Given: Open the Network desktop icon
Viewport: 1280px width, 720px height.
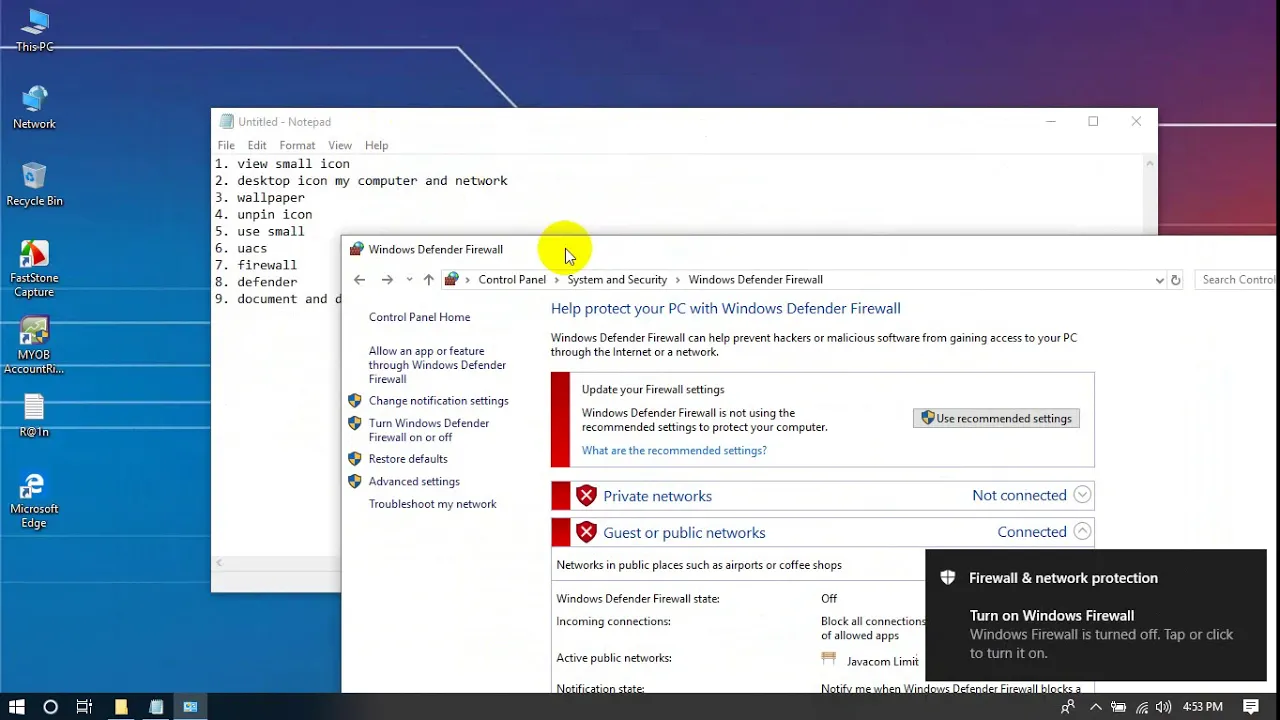Looking at the screenshot, I should click(x=34, y=108).
